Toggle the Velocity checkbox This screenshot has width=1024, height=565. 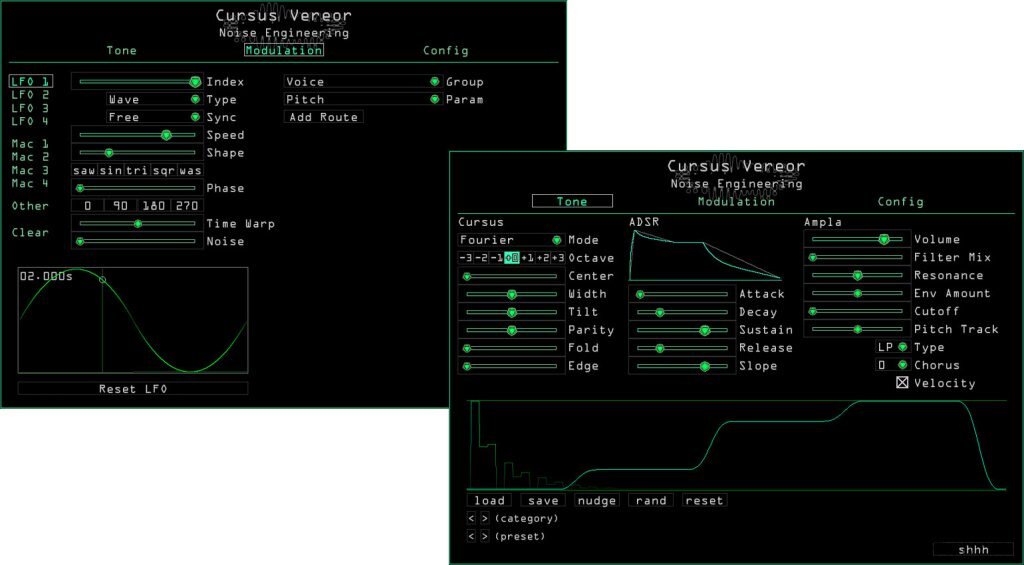point(903,383)
